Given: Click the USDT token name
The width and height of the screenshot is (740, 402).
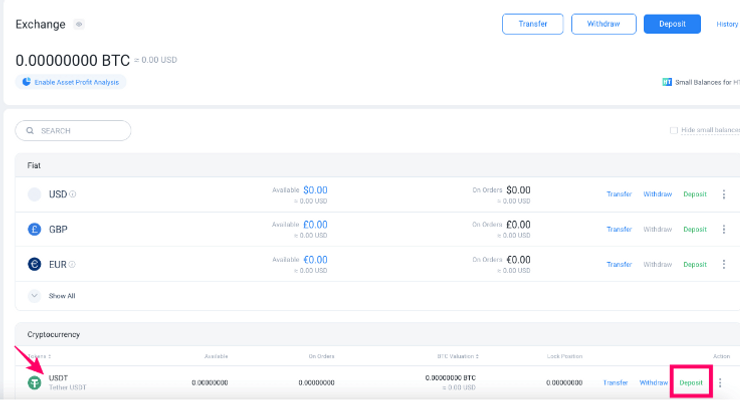Looking at the screenshot, I should 59,378.
